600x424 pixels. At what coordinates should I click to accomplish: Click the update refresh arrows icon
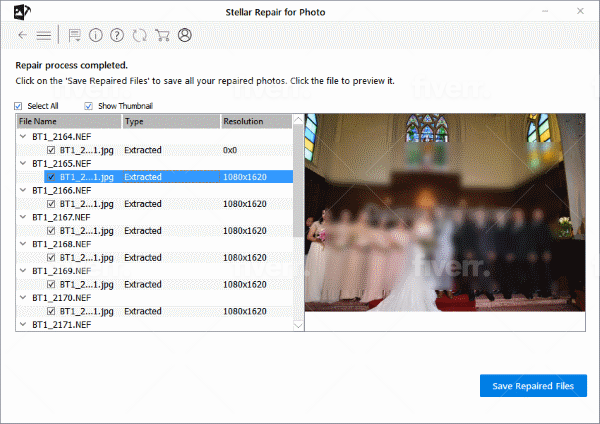tap(140, 35)
